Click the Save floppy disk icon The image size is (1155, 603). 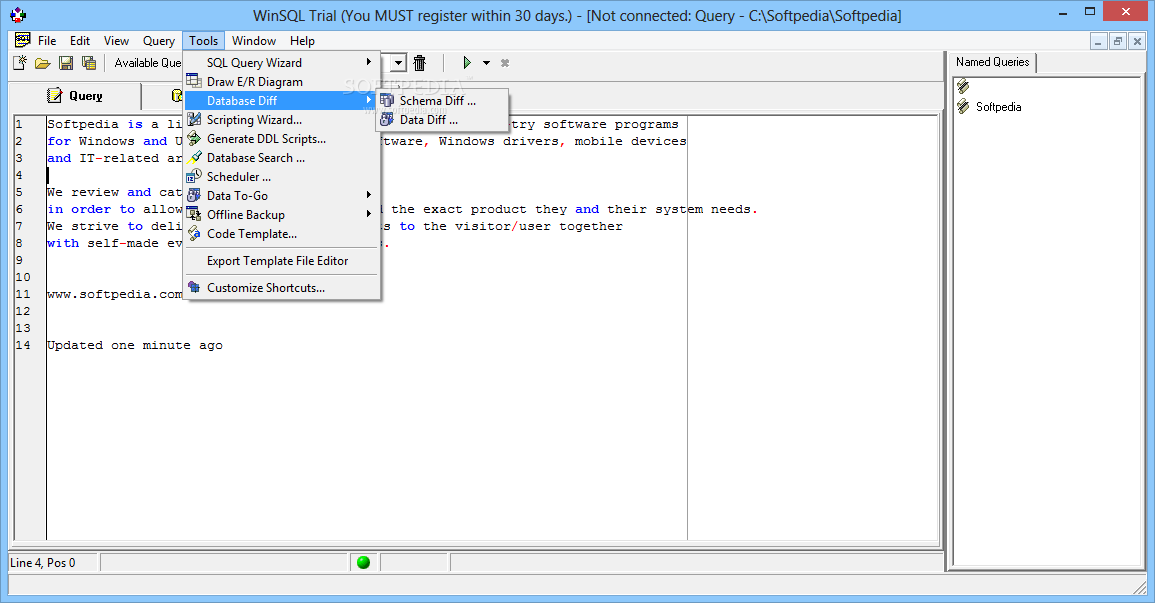66,63
